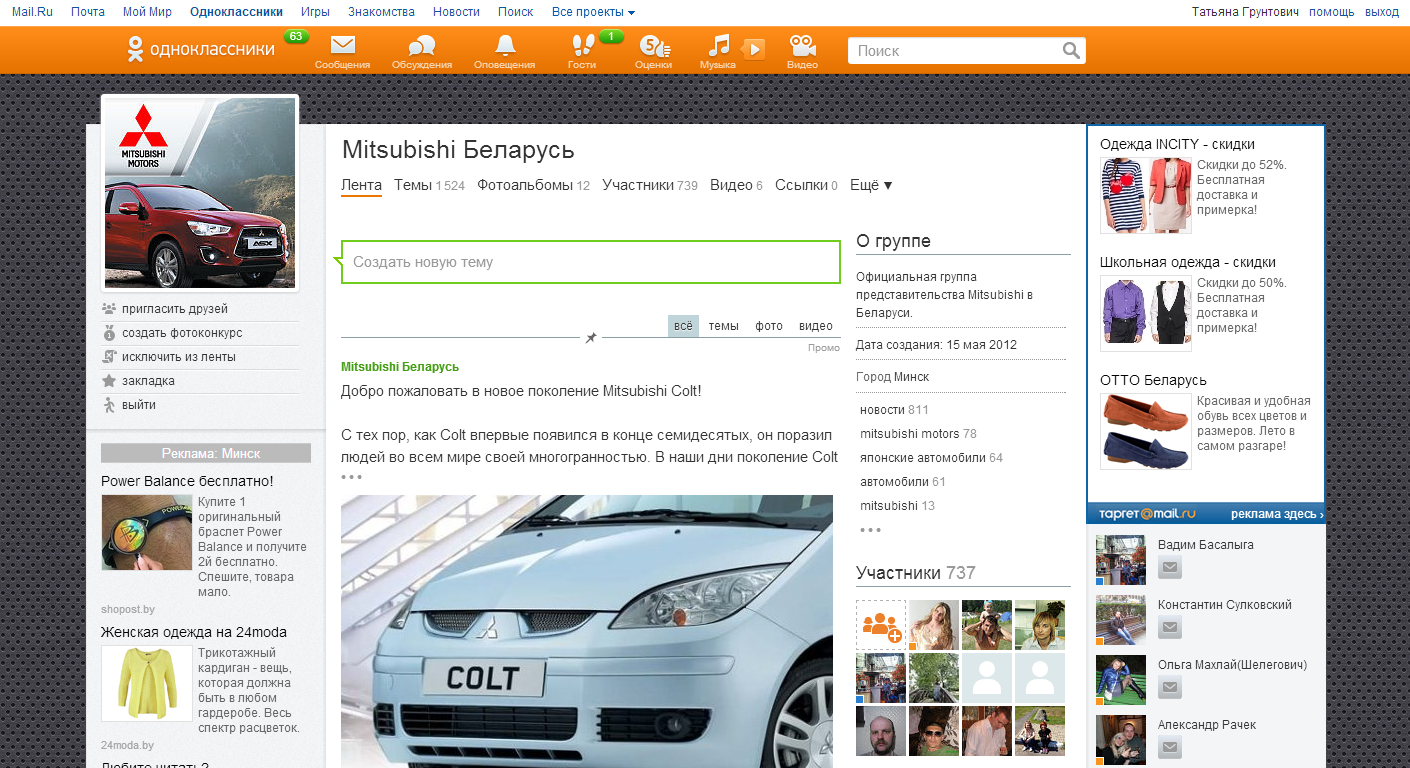Open the Знакомства link

[381, 12]
